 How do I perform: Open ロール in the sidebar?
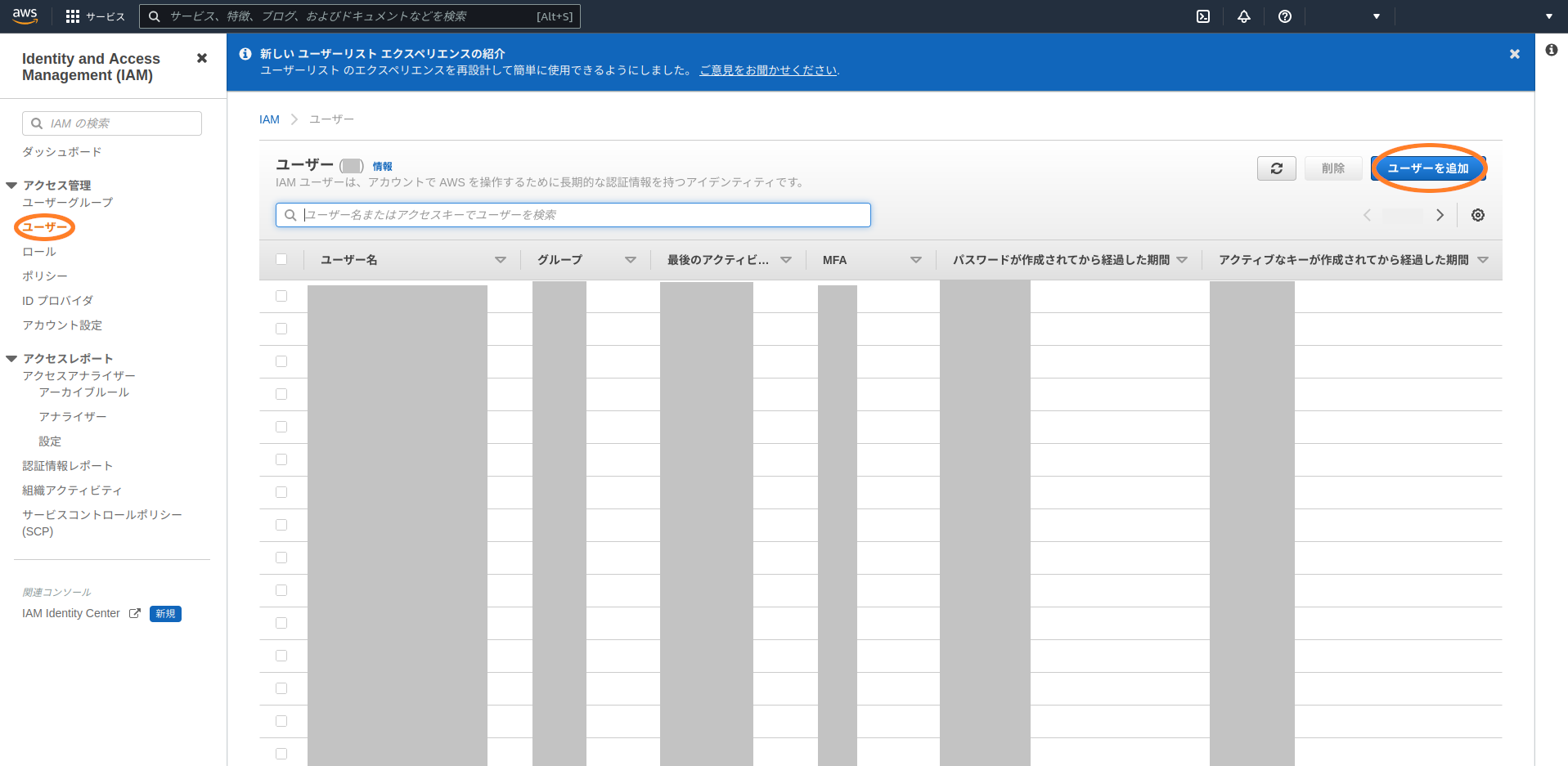pos(39,252)
